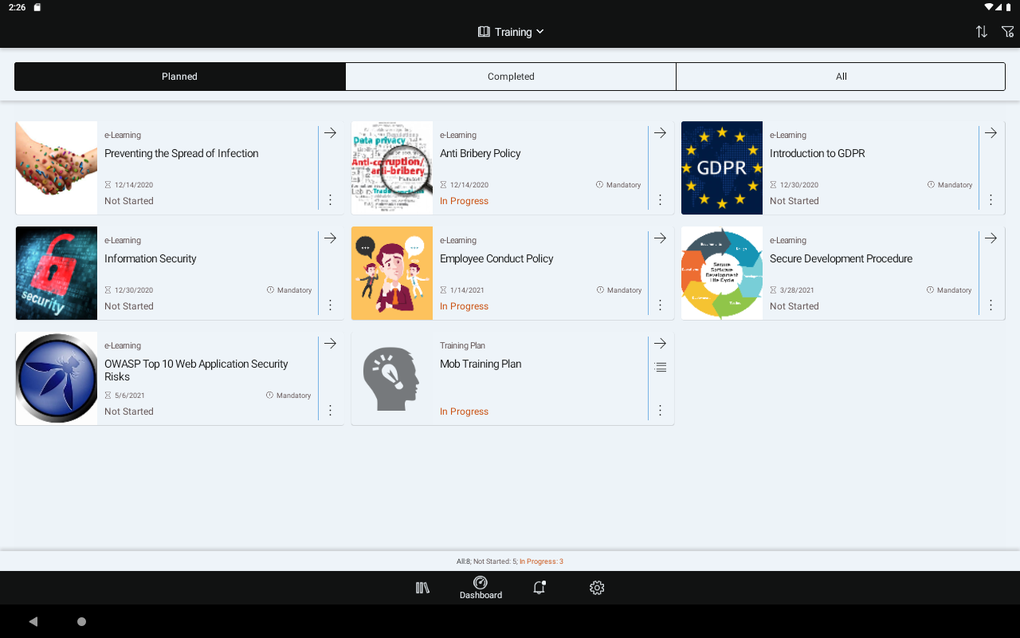The image size is (1020, 638).
Task: Click the list icon on Mob Training Plan card
Action: (x=660, y=368)
